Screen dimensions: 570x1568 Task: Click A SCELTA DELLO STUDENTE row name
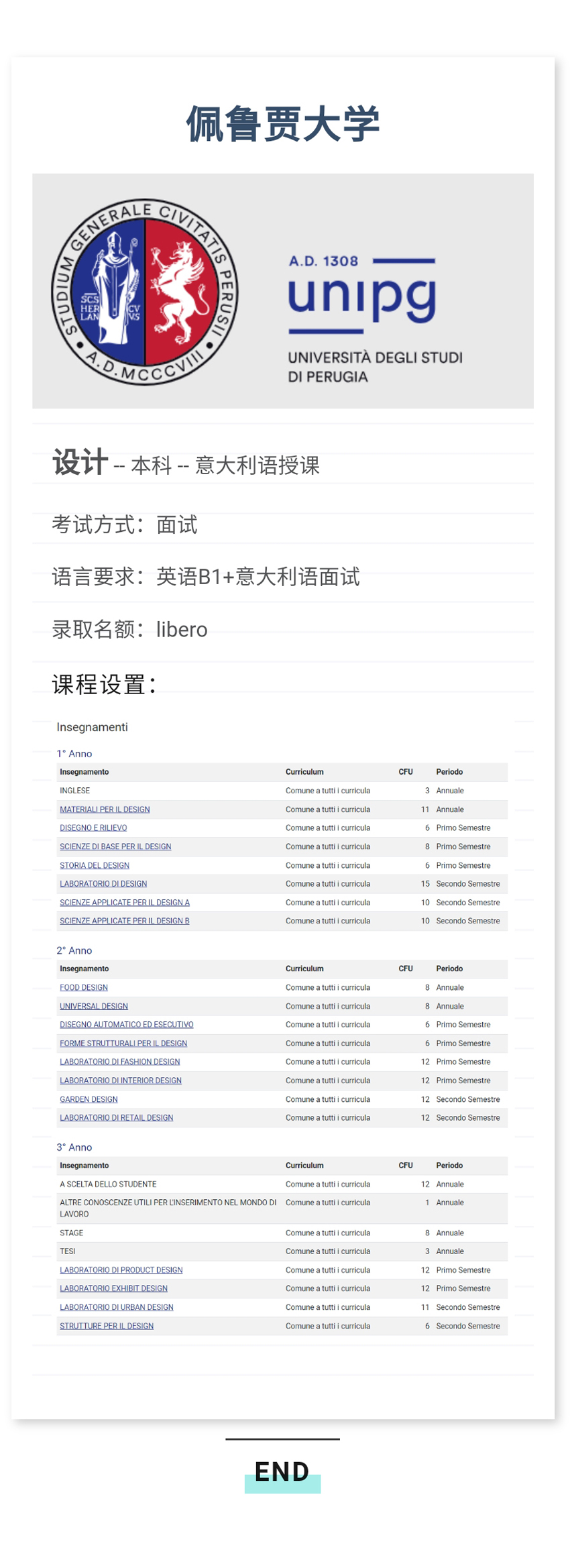click(x=108, y=1184)
